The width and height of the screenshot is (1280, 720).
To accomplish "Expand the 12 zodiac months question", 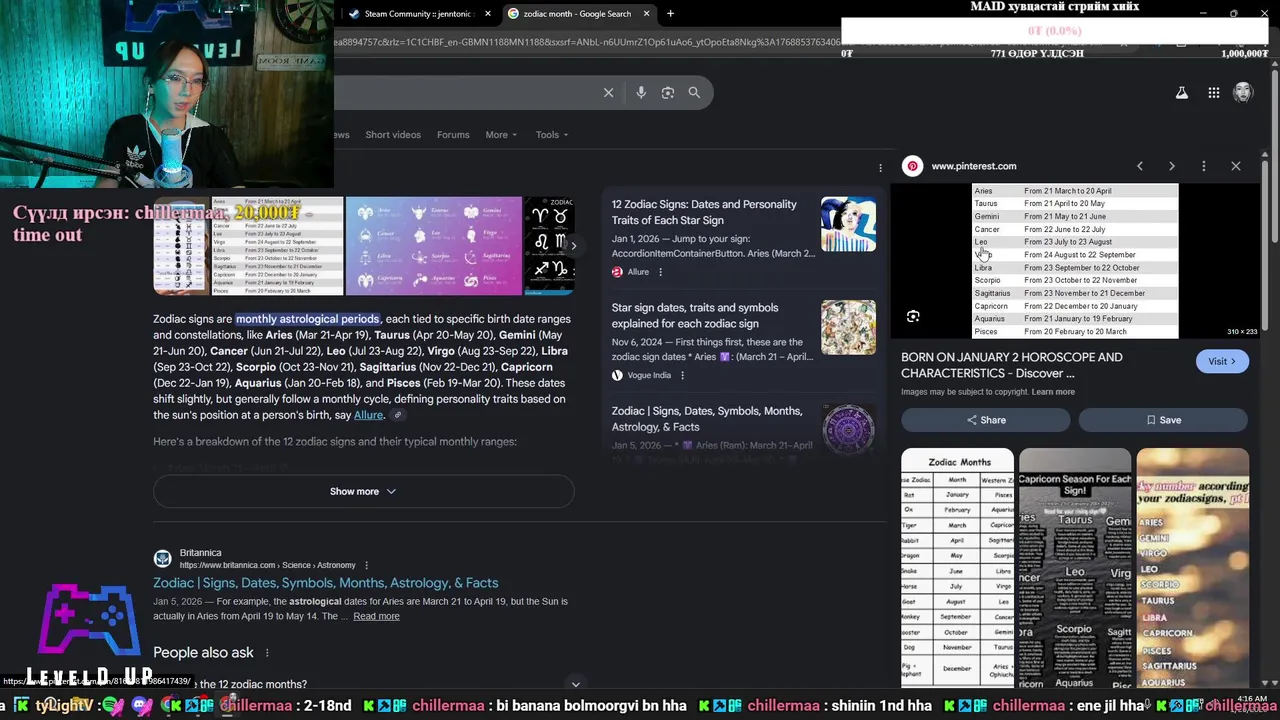I will point(363,684).
